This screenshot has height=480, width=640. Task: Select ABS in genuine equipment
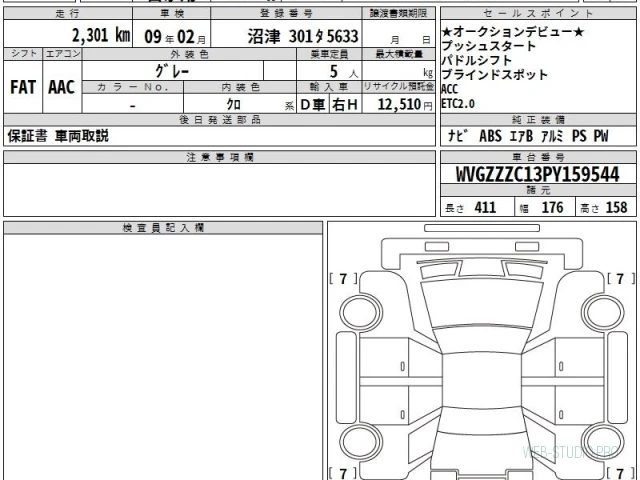[x=490, y=136]
